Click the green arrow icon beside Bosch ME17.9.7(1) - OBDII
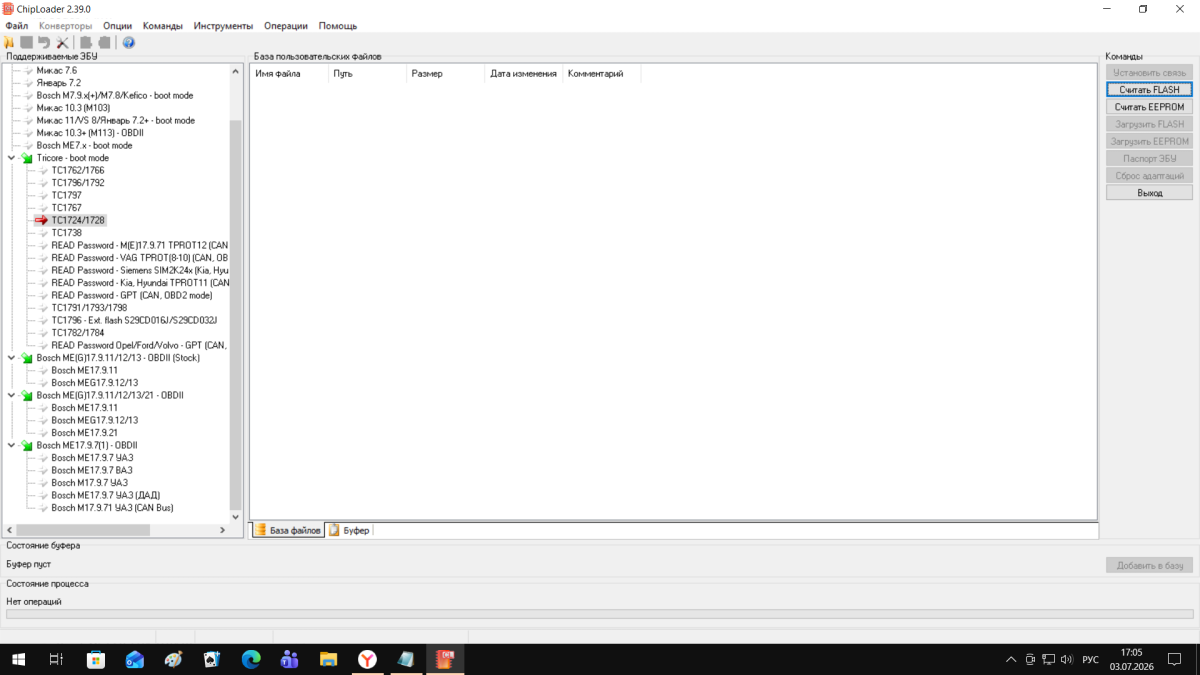Viewport: 1200px width, 675px height. [27, 446]
